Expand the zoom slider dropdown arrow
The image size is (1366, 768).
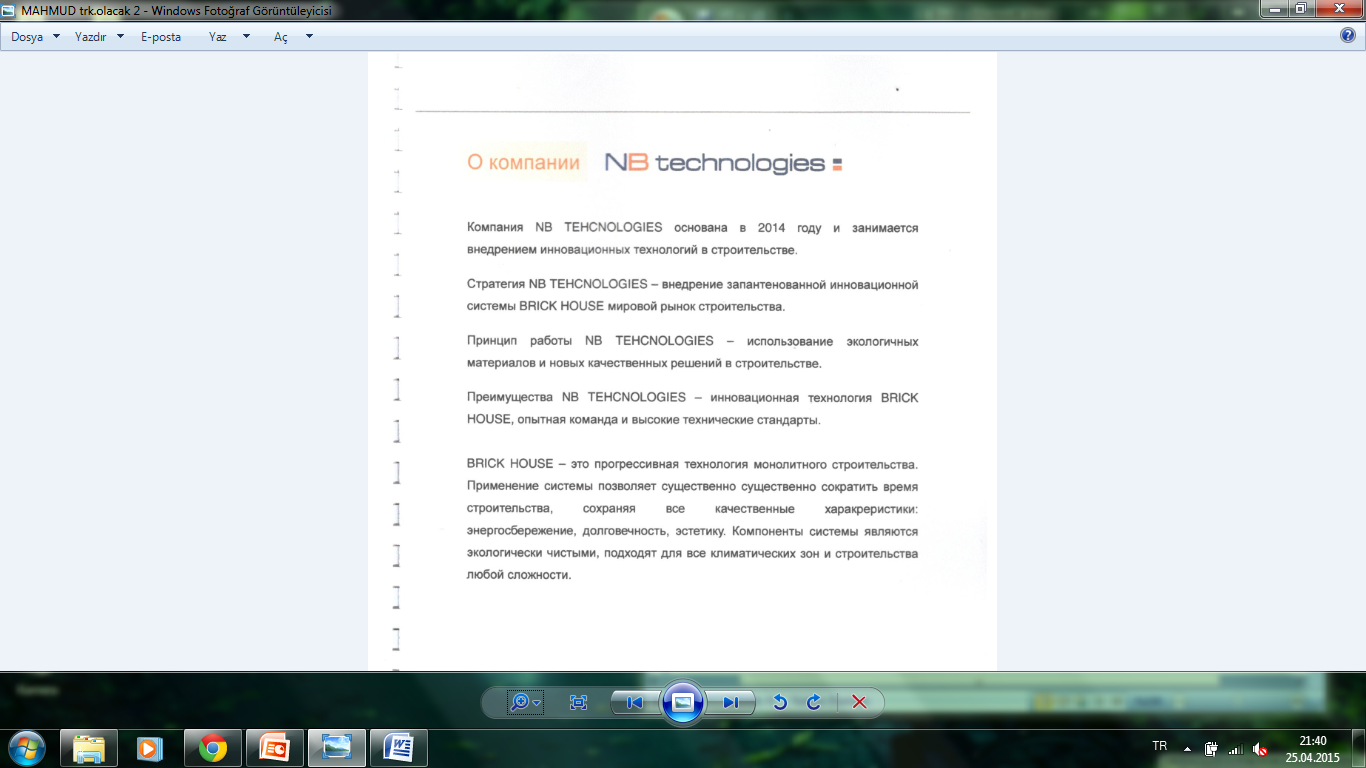538,704
